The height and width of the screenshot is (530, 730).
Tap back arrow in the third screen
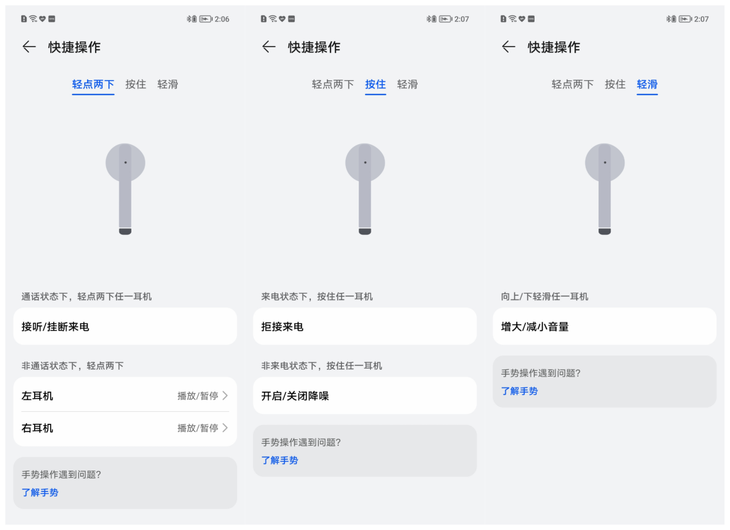coord(508,47)
